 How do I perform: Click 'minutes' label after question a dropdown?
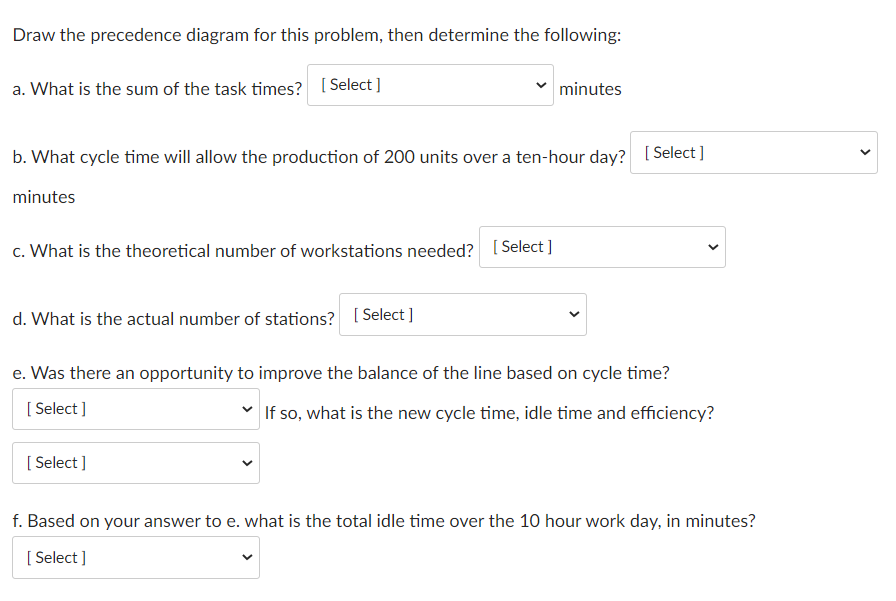[590, 89]
